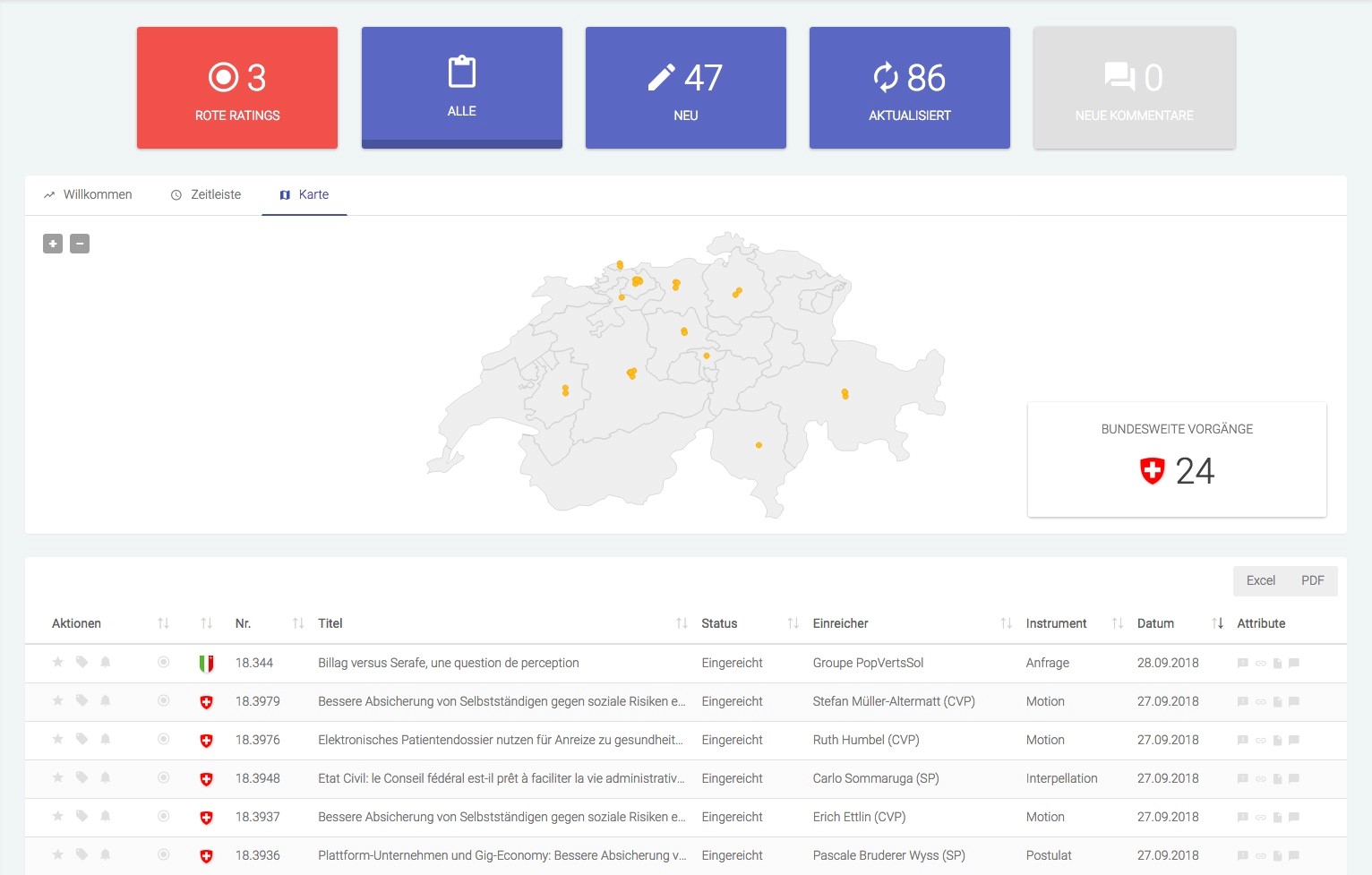Click the tag icon for item 18.344
Image resolution: width=1372 pixels, height=875 pixels.
[81, 662]
